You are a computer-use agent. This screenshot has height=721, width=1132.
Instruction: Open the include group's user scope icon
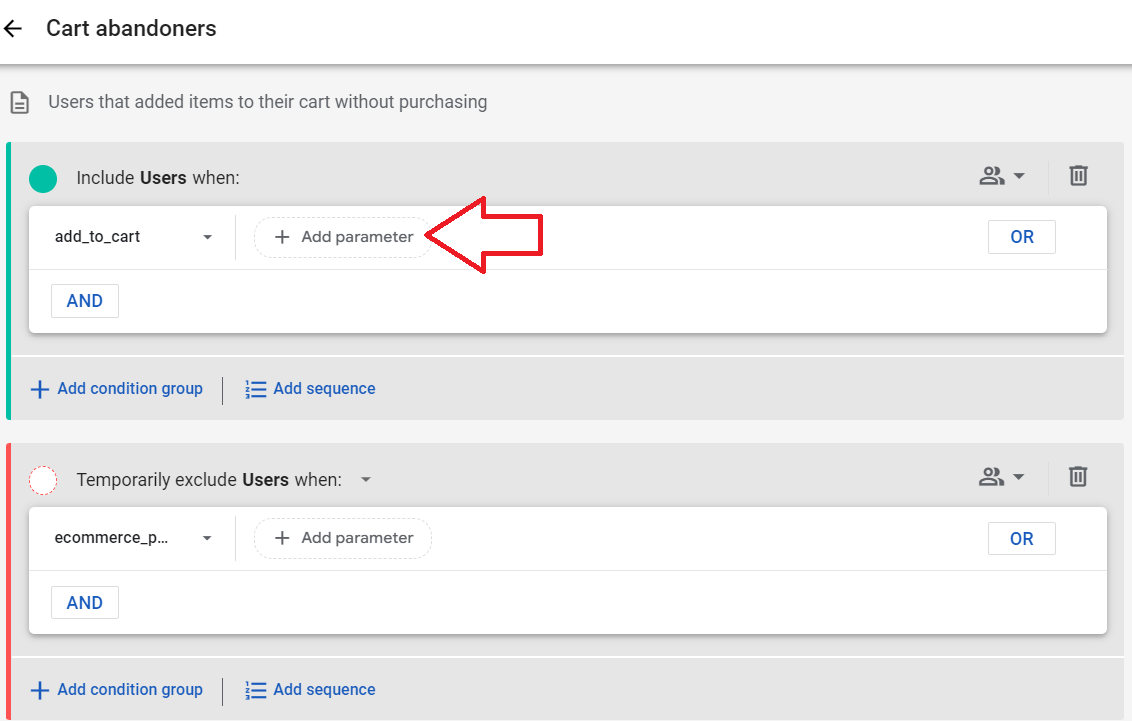point(1001,176)
